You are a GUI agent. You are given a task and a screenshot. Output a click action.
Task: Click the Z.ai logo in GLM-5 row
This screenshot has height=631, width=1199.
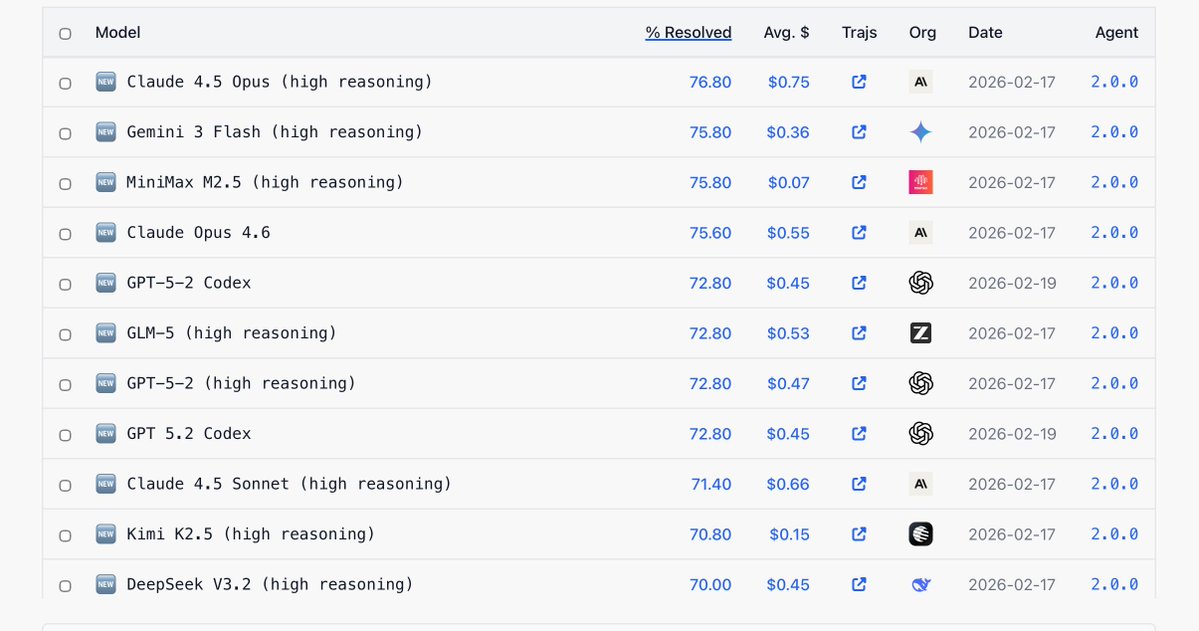tap(921, 333)
